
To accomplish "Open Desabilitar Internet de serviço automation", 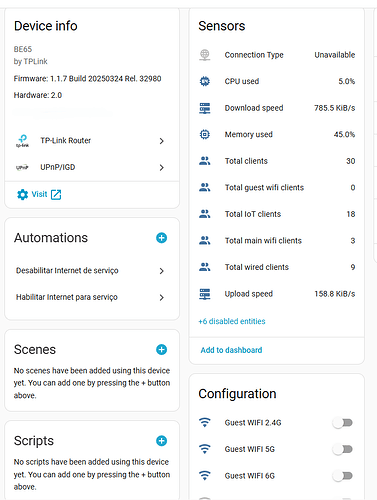I will [92, 271].
